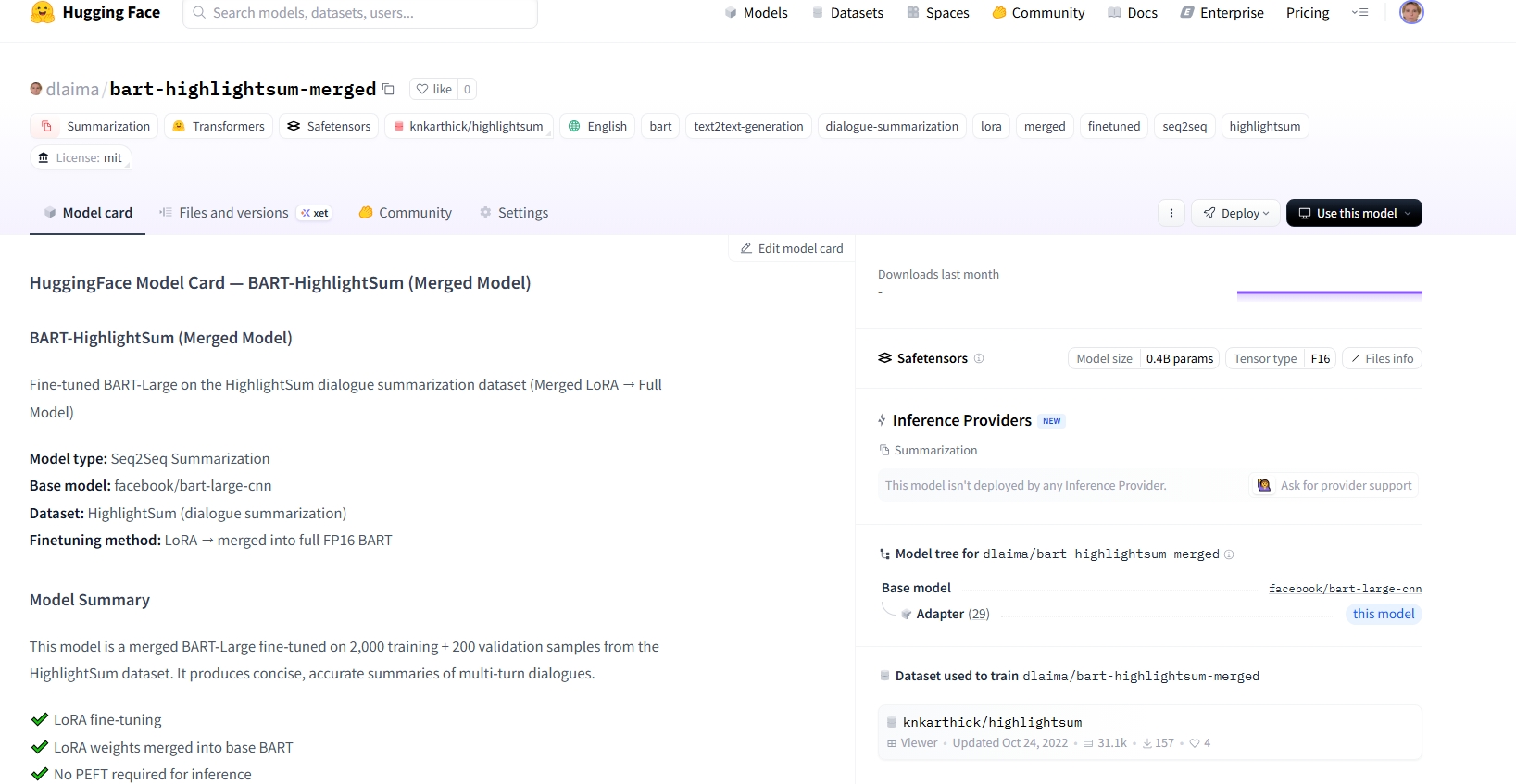1516x784 pixels.
Task: Click the downloads last month chart line
Action: tap(1329, 293)
